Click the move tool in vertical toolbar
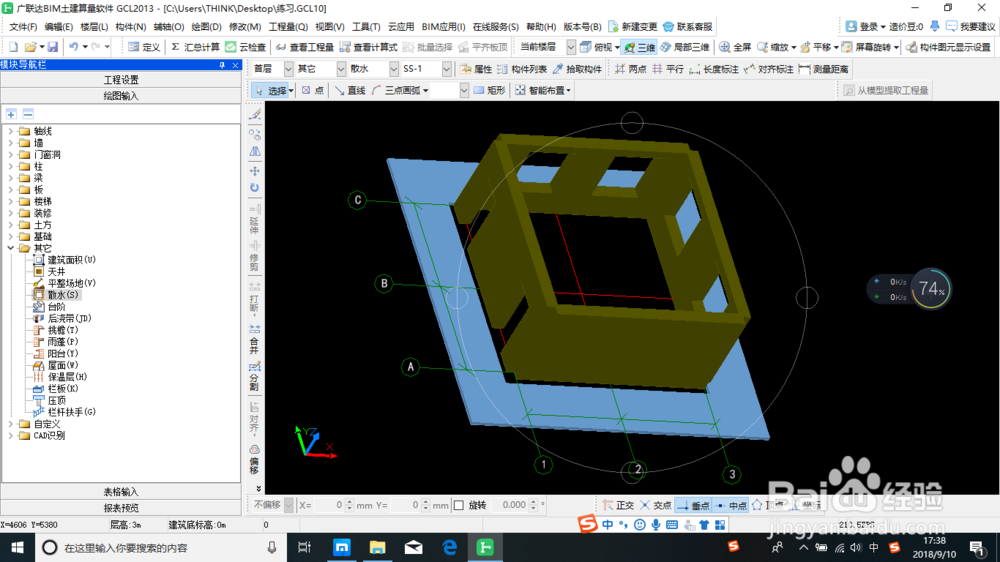Screen dimensions: 1000x562 [254, 171]
